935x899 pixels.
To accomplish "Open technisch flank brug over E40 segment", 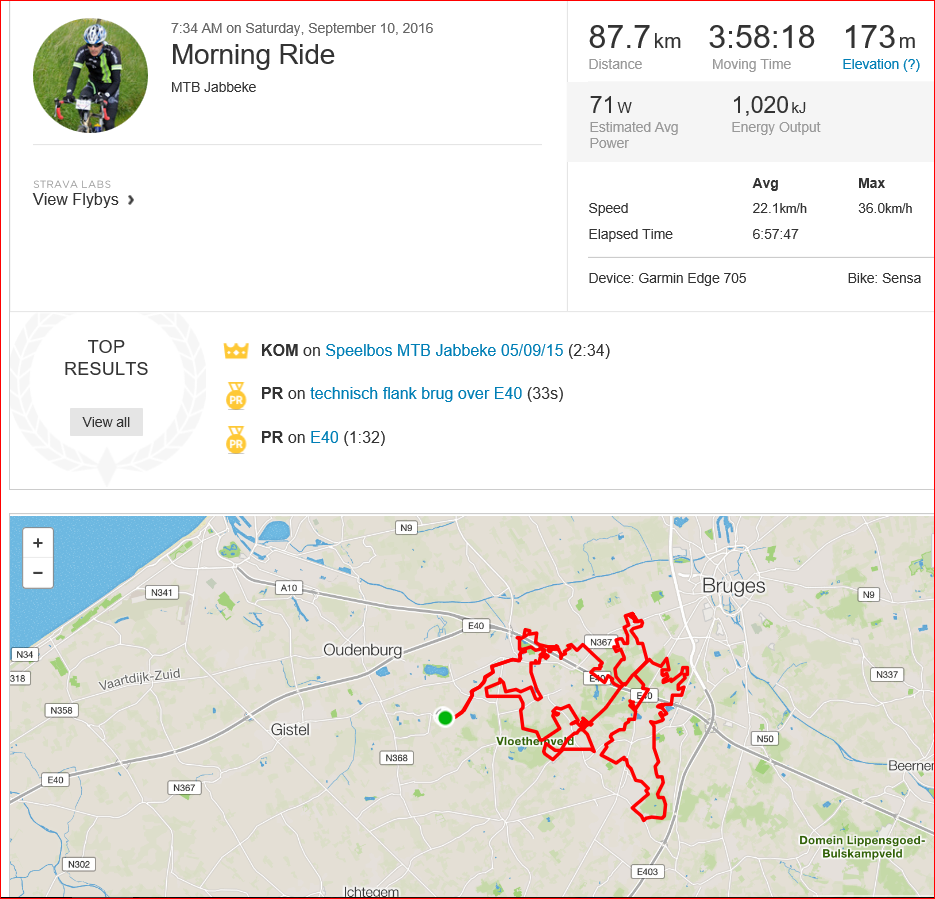I will pyautogui.click(x=416, y=393).
